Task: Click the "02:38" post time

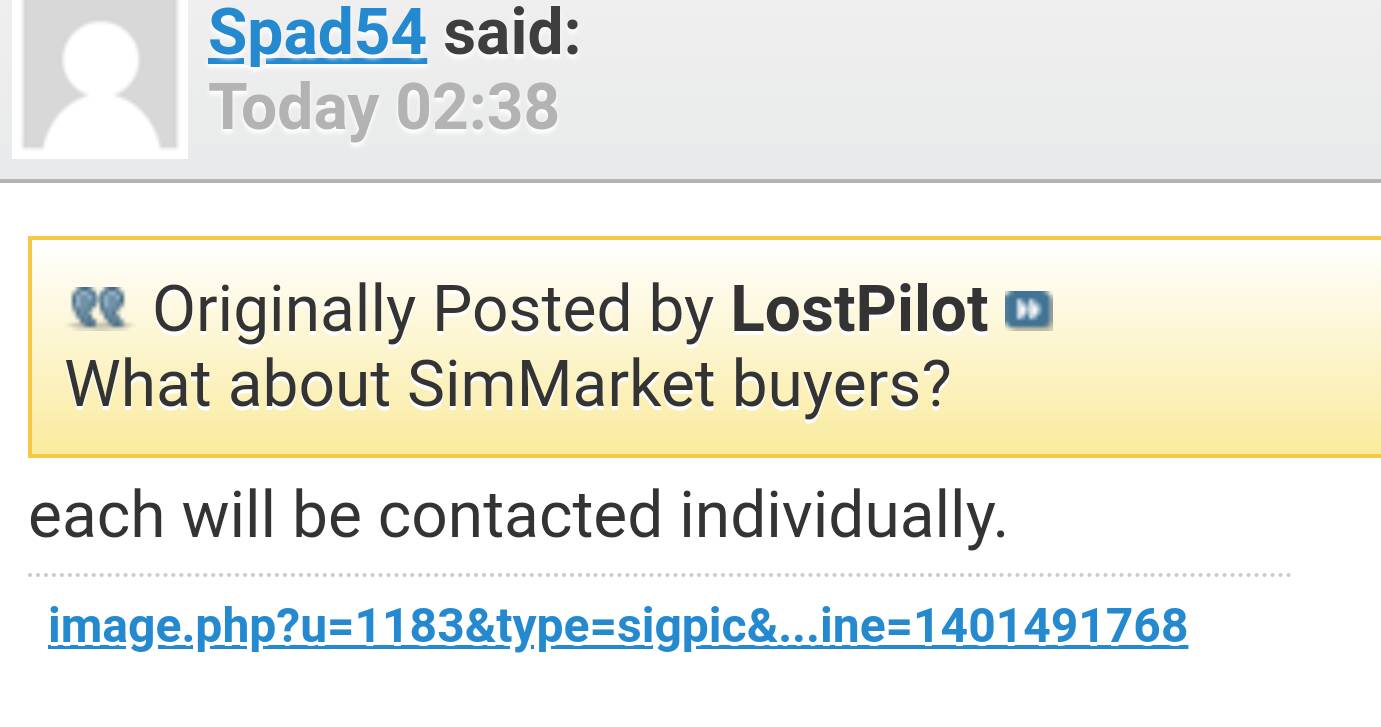Action: 477,107
